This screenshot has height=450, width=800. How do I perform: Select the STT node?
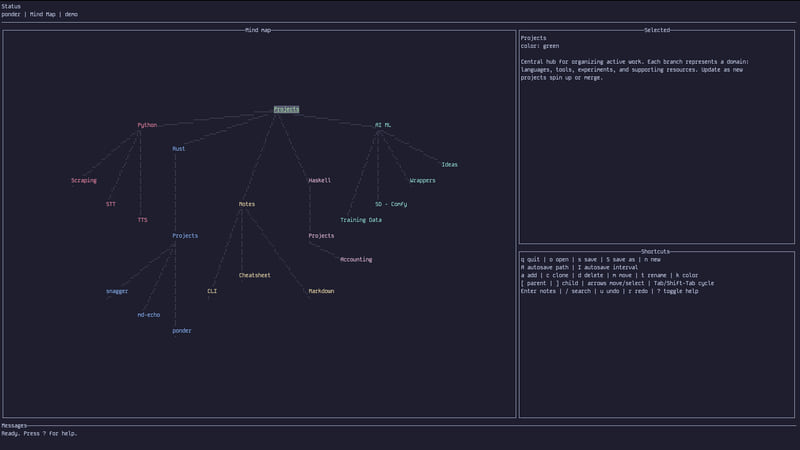click(x=111, y=204)
